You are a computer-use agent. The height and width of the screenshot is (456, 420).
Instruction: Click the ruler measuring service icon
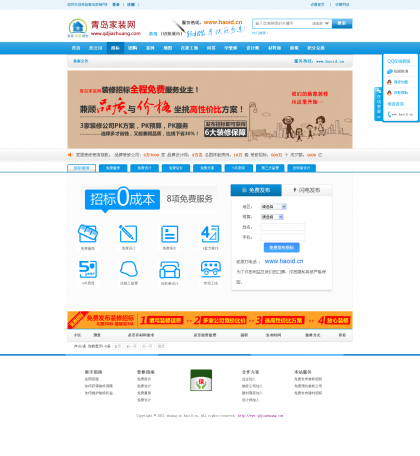point(88,233)
